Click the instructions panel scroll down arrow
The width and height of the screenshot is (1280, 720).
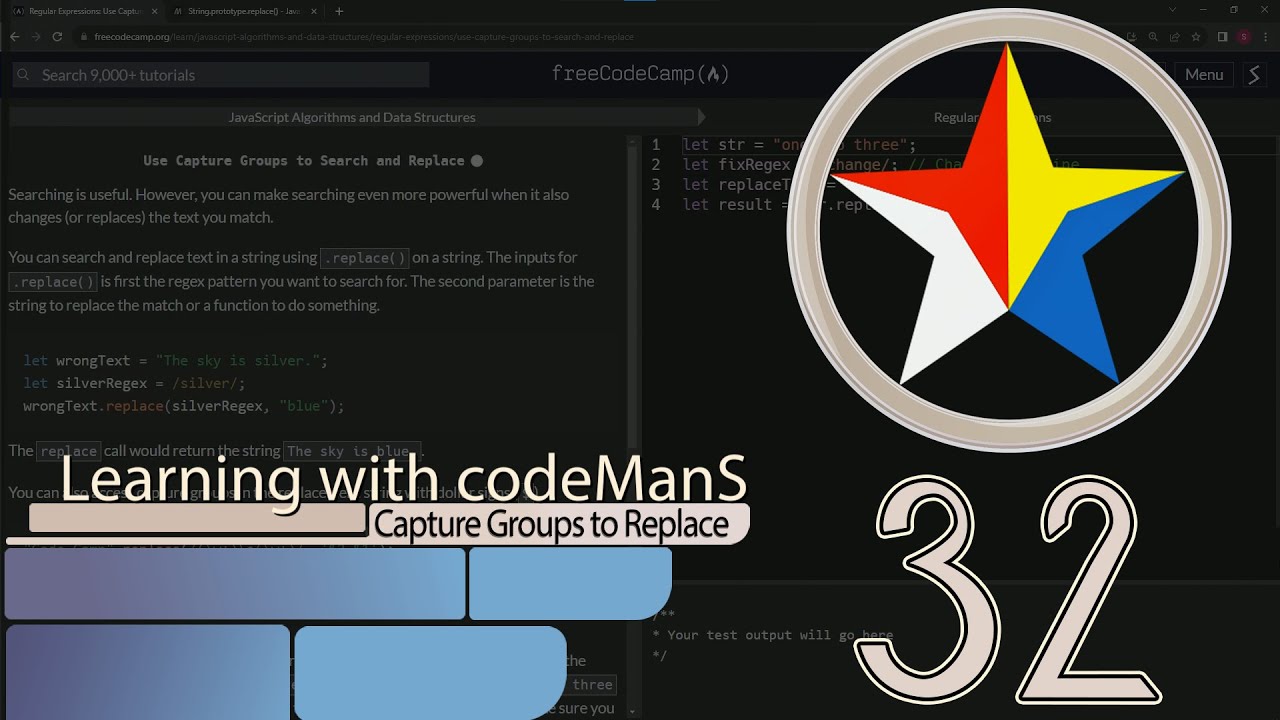633,711
